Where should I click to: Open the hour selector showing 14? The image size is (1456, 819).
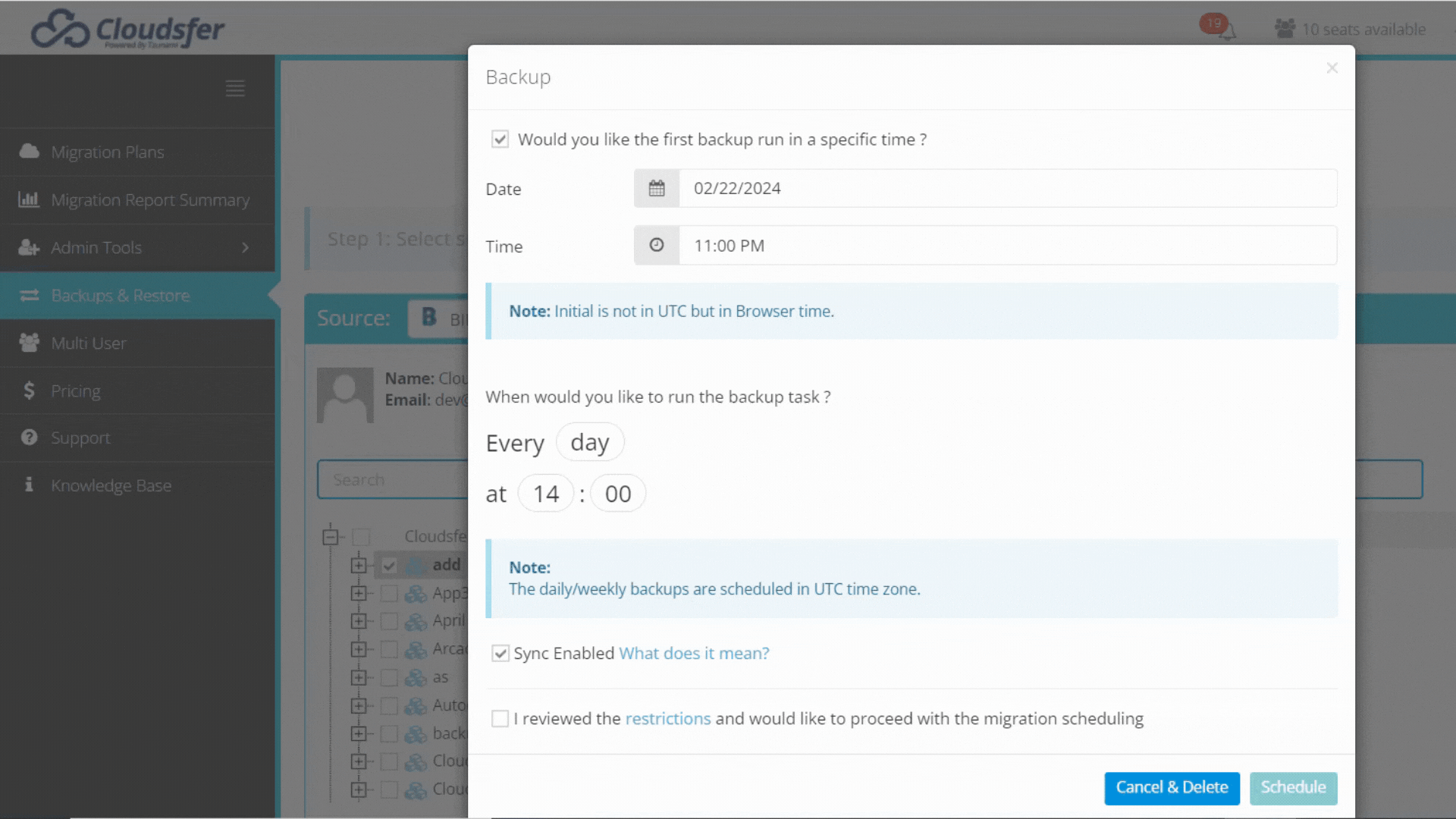tap(546, 494)
